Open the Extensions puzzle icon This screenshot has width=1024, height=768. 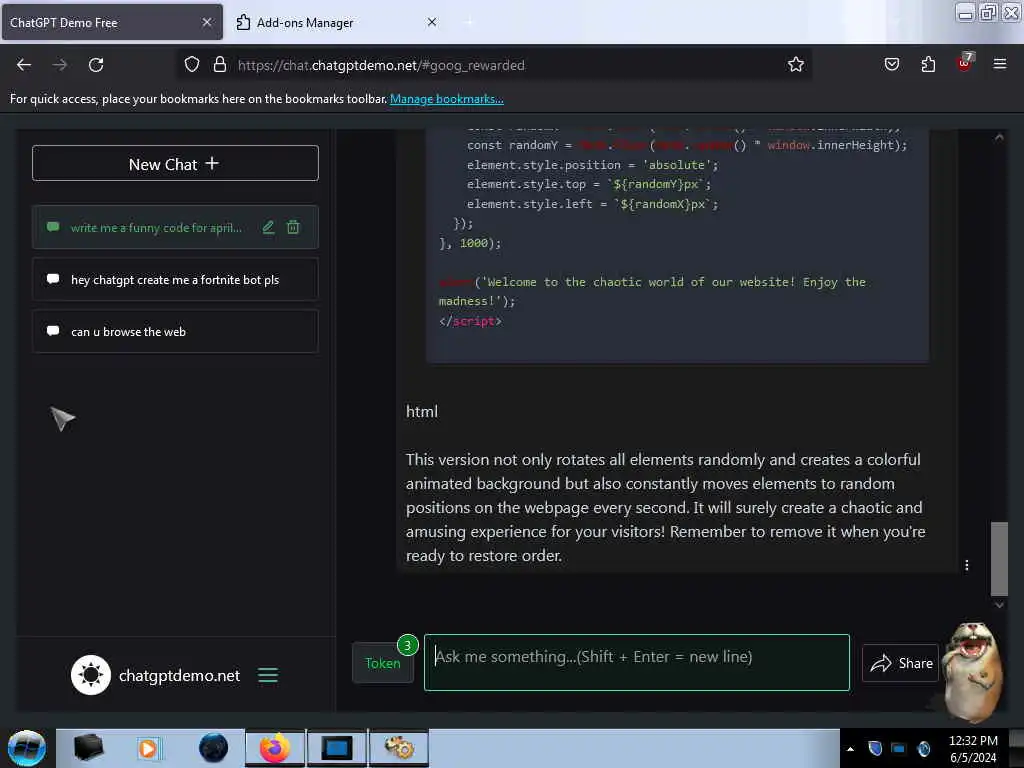click(928, 64)
